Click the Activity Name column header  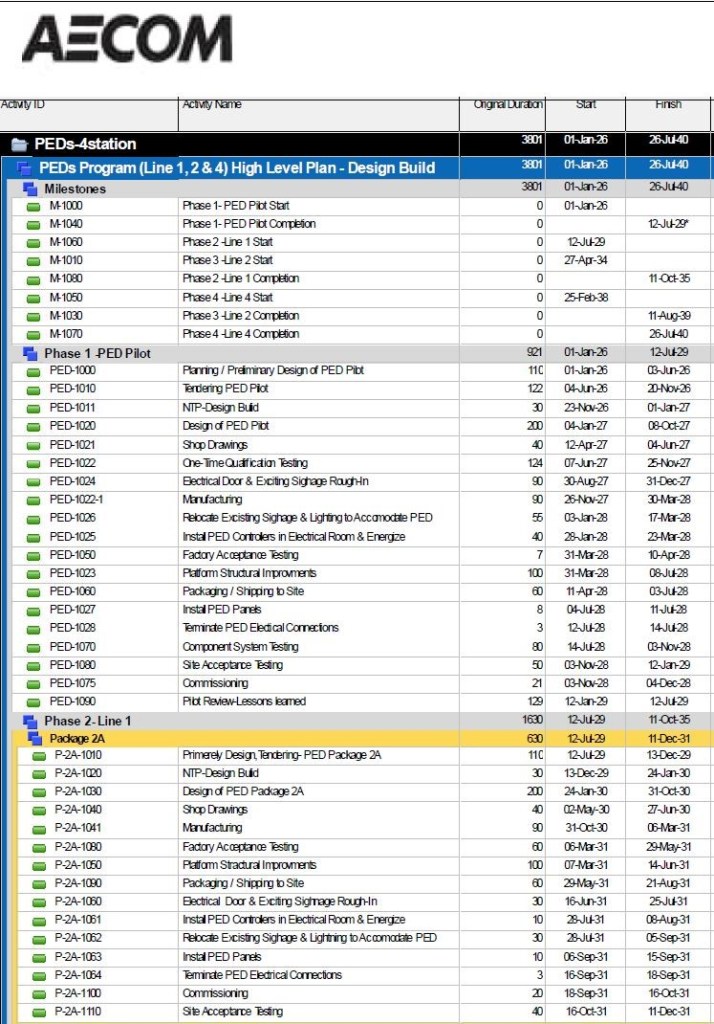click(x=211, y=105)
